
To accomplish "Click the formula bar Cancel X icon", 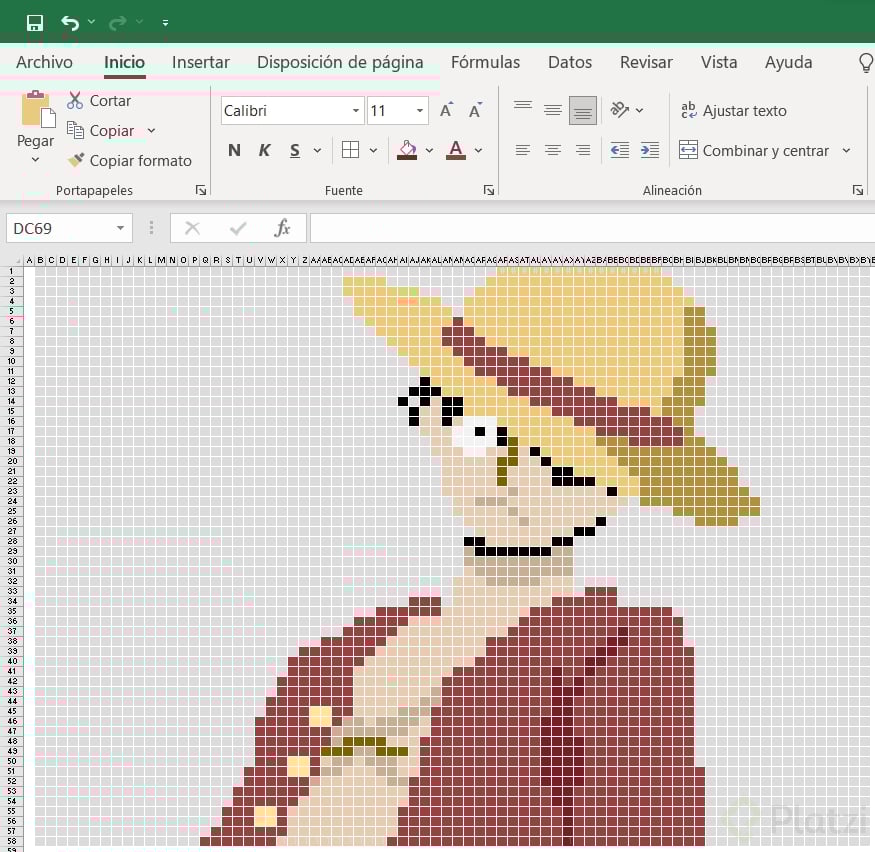I will click(193, 228).
